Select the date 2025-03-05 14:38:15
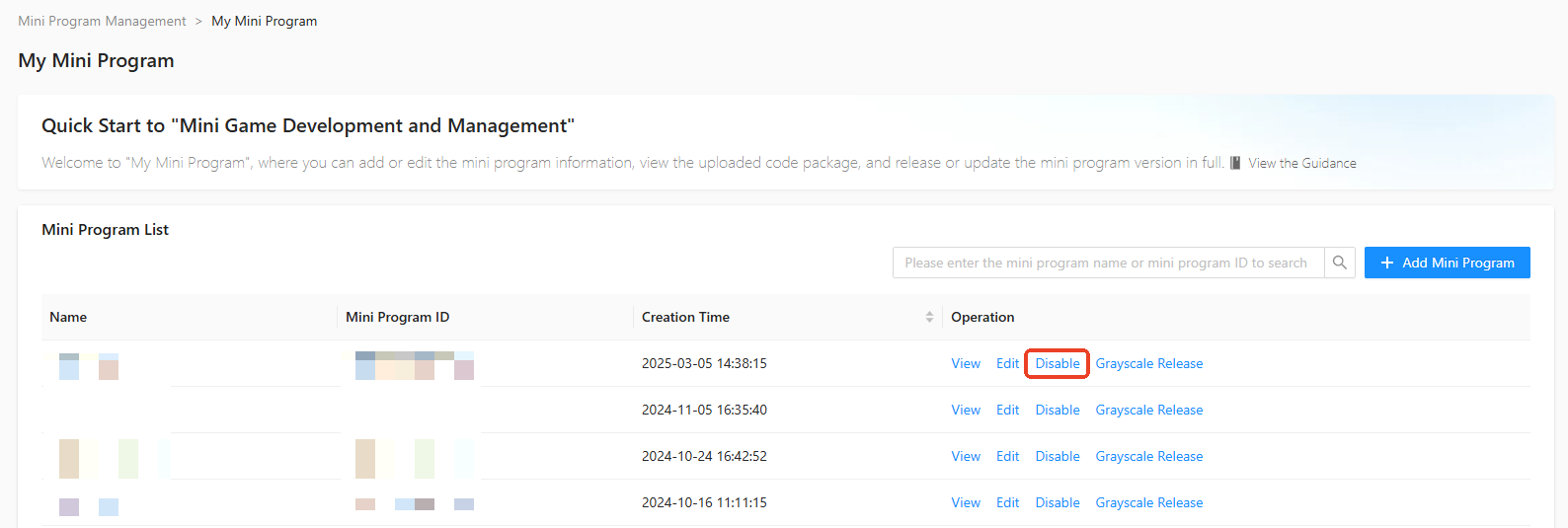 [x=704, y=363]
